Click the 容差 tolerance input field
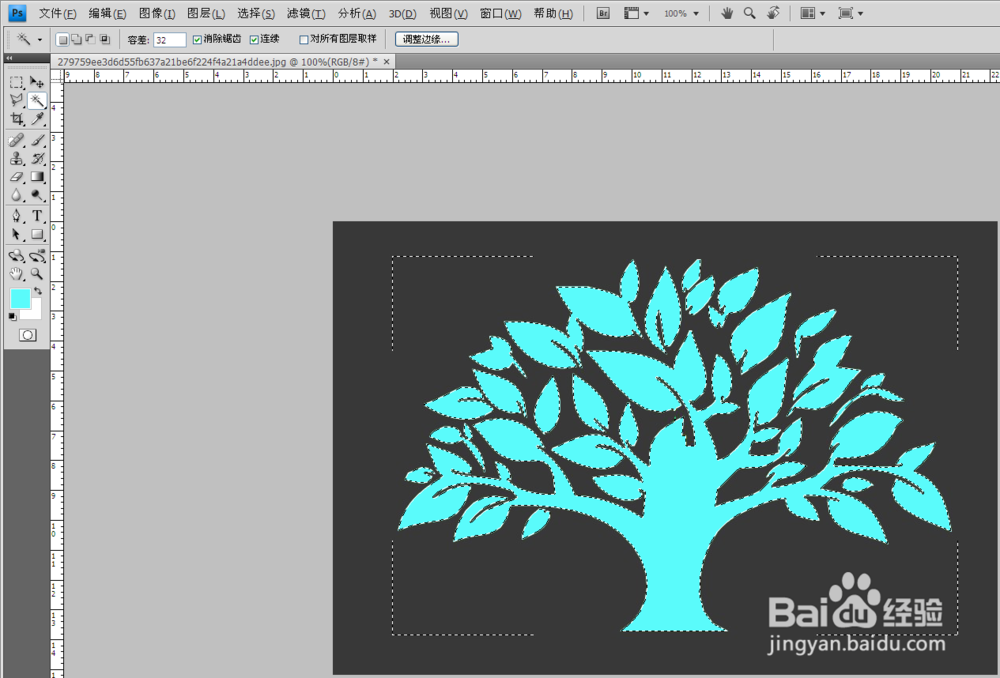The image size is (1000, 678). (x=170, y=40)
